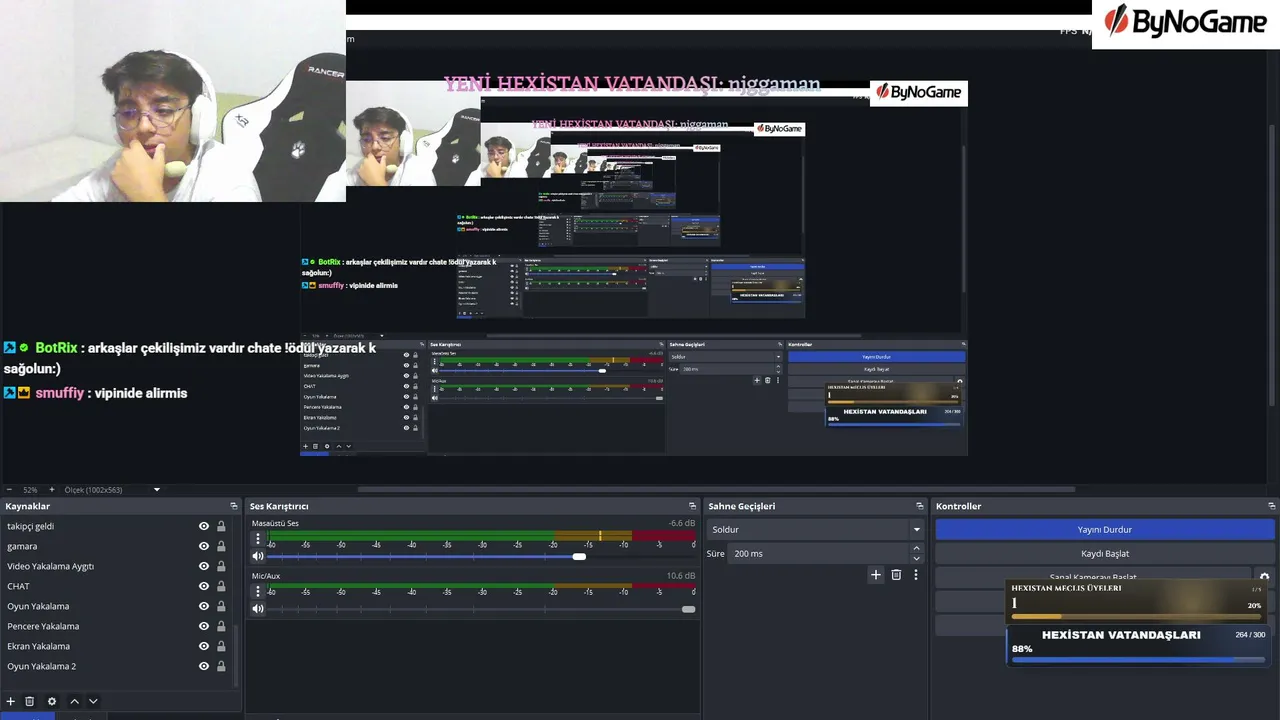Image resolution: width=1280 pixels, height=720 pixels.
Task: Add a new source in Kaynaklar
Action: pyautogui.click(x=11, y=702)
